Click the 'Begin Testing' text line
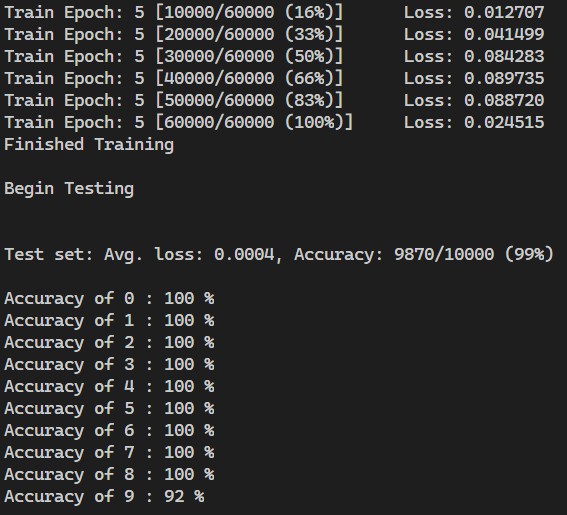This screenshot has width=567, height=515. click(x=69, y=189)
